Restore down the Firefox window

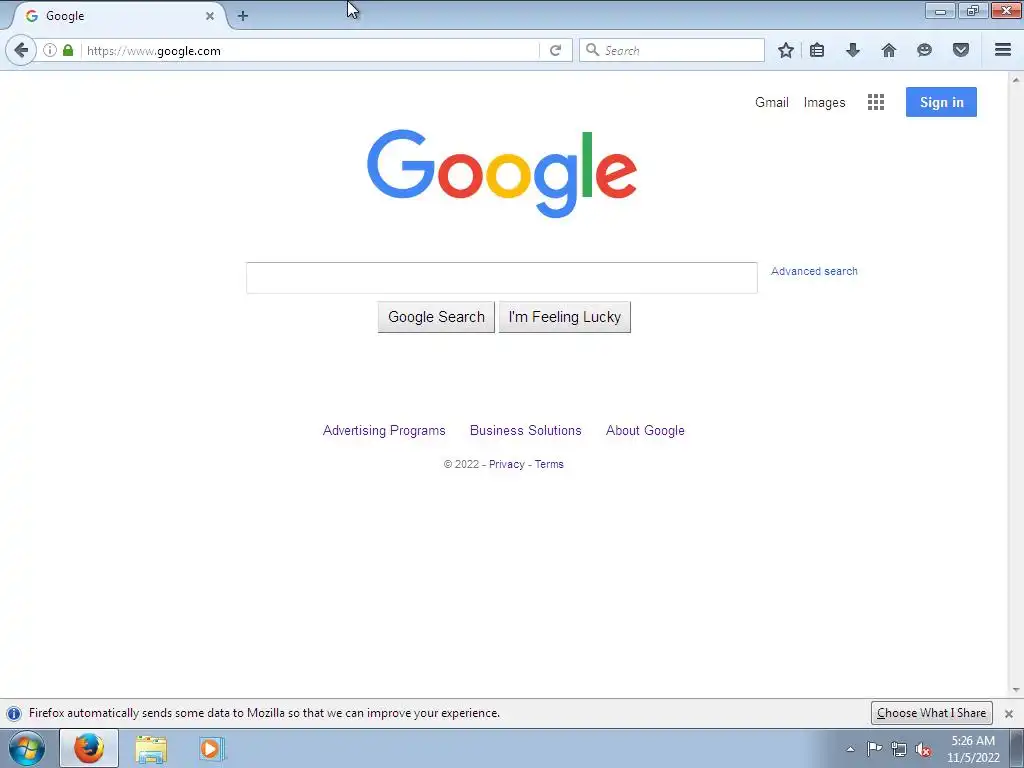tap(973, 10)
